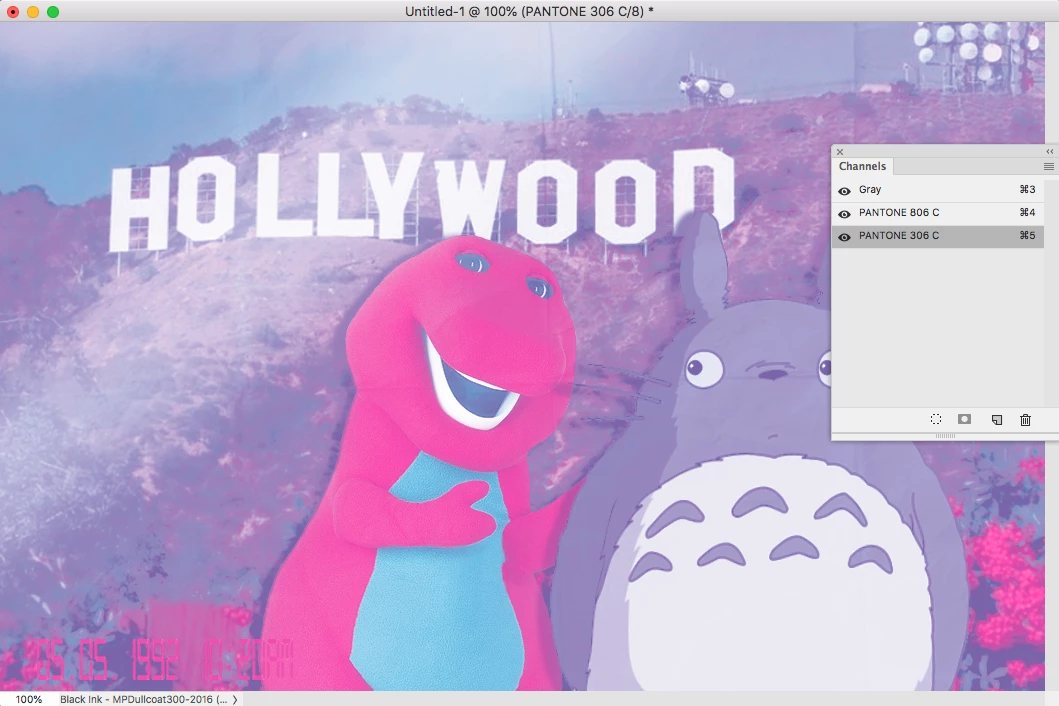Collapse the Channels panel with double arrows
1059x706 pixels.
[1050, 151]
